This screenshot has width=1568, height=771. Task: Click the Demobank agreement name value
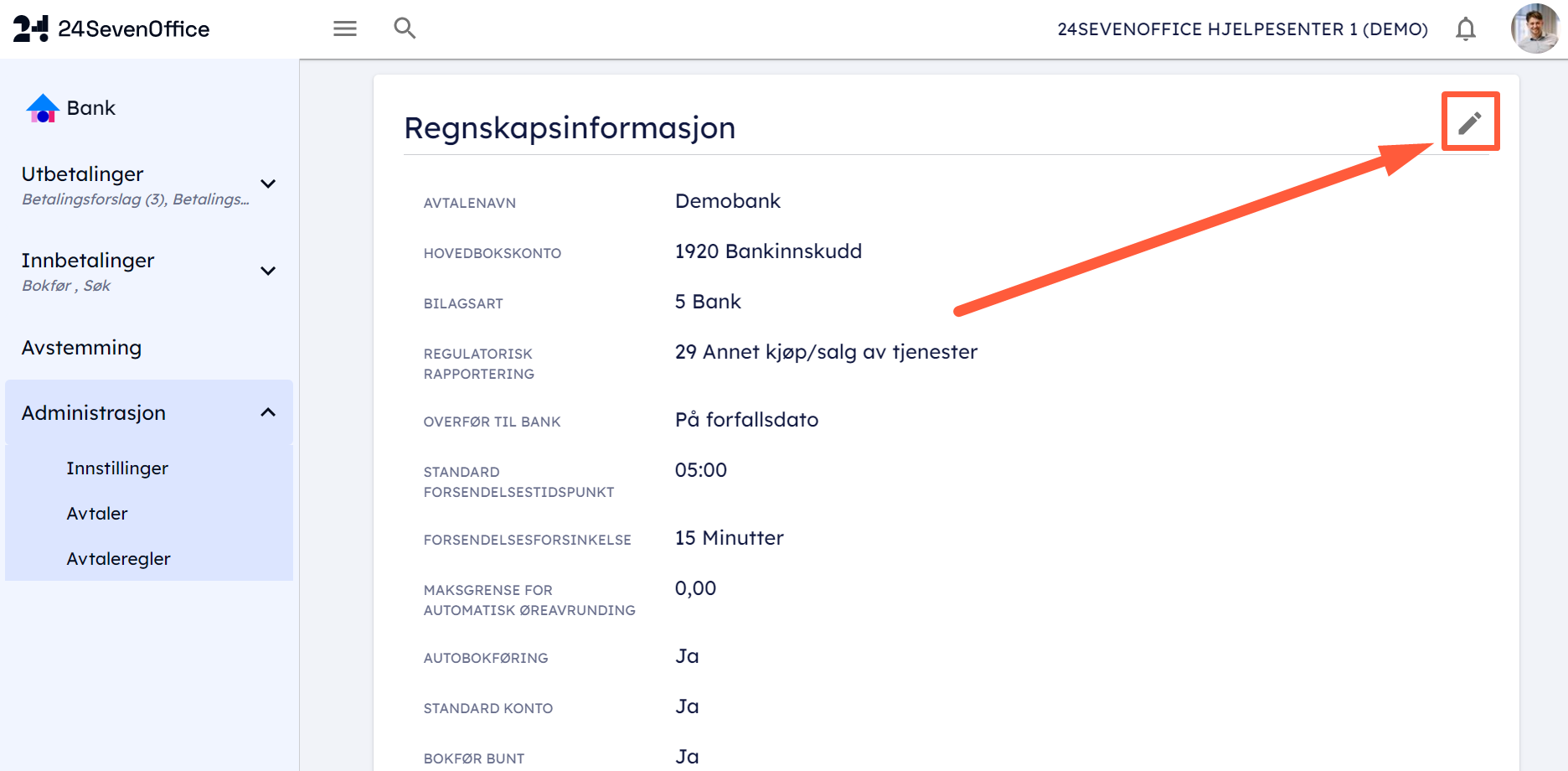pos(727,201)
